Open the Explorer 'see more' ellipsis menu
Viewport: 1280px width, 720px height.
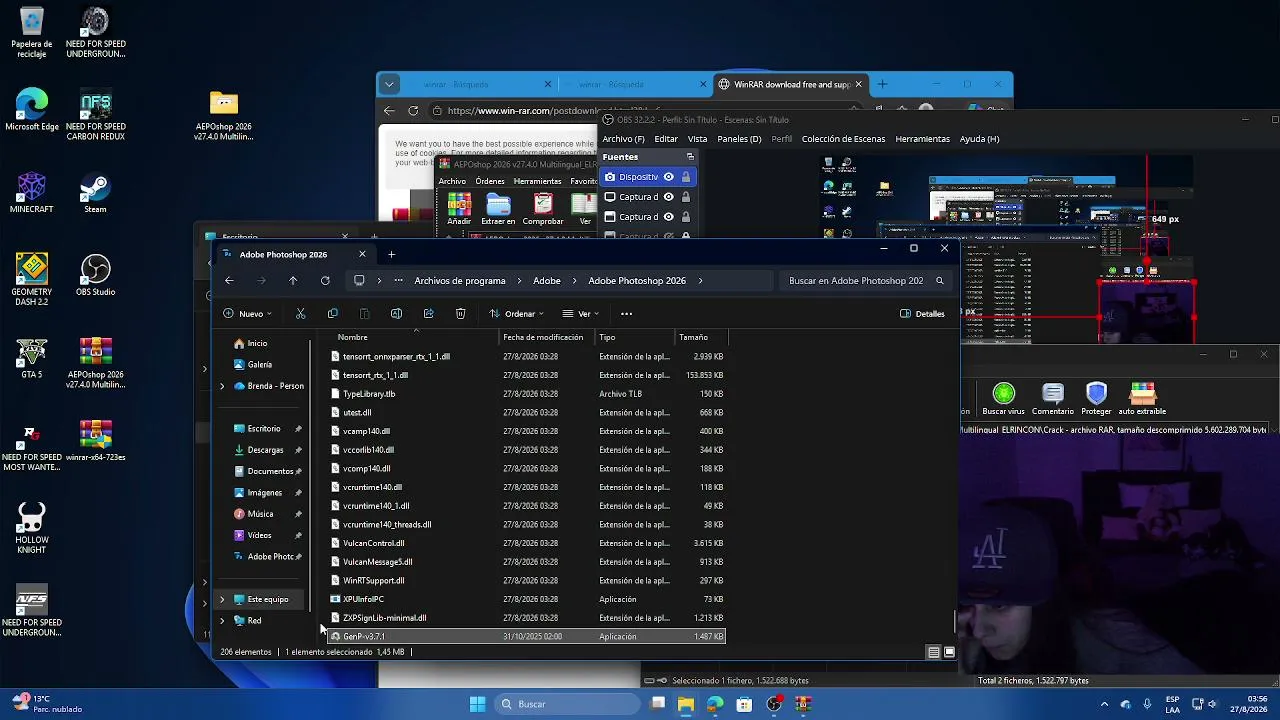tap(626, 314)
